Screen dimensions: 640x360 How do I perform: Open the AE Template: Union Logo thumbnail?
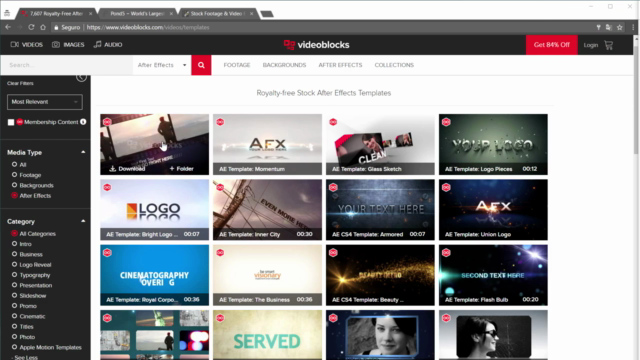[x=493, y=209]
